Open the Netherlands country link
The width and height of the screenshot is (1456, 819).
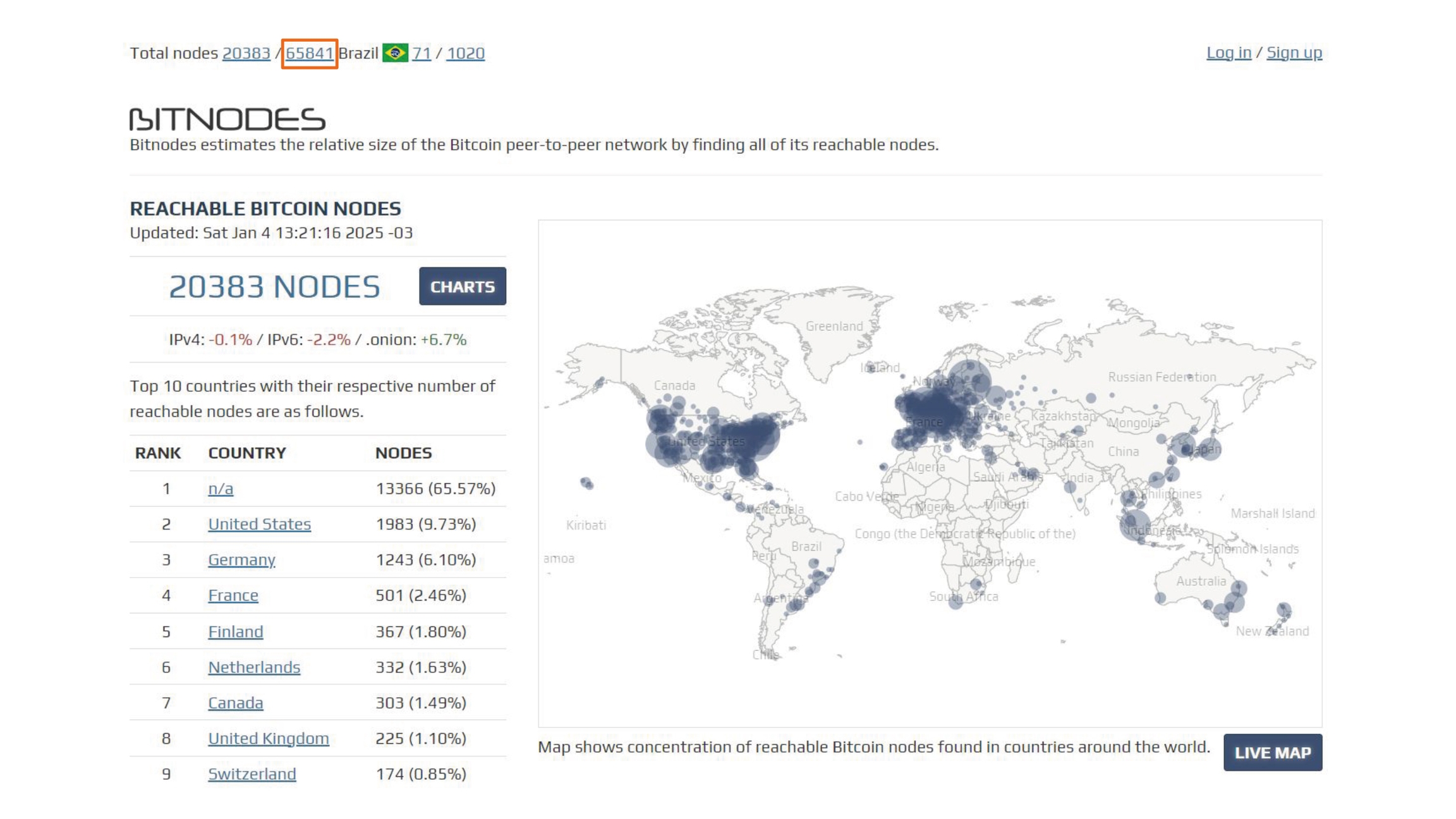coord(254,667)
